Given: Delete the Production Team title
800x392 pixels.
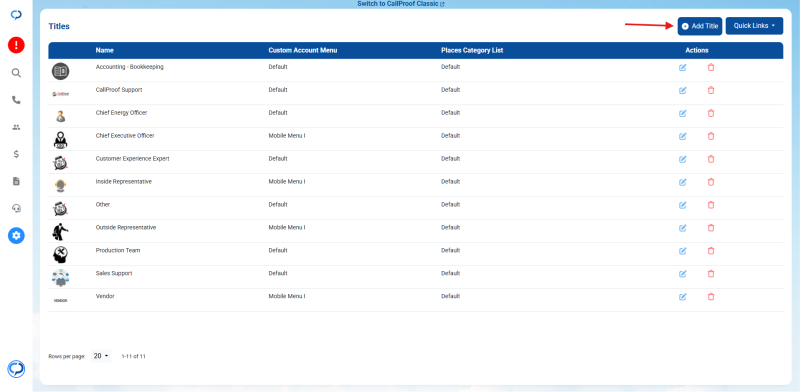Looking at the screenshot, I should [711, 251].
